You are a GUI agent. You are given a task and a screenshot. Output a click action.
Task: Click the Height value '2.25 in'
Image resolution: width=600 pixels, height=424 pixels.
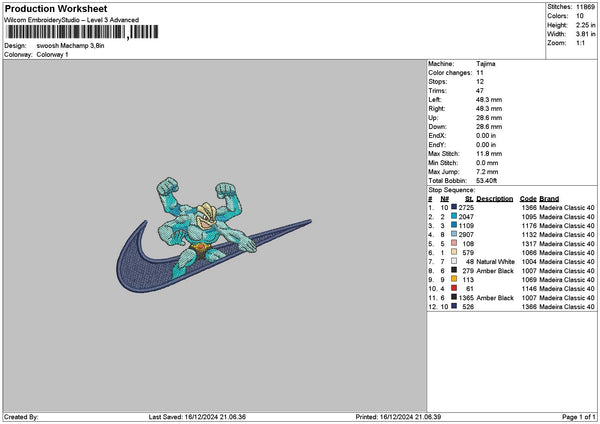point(585,25)
